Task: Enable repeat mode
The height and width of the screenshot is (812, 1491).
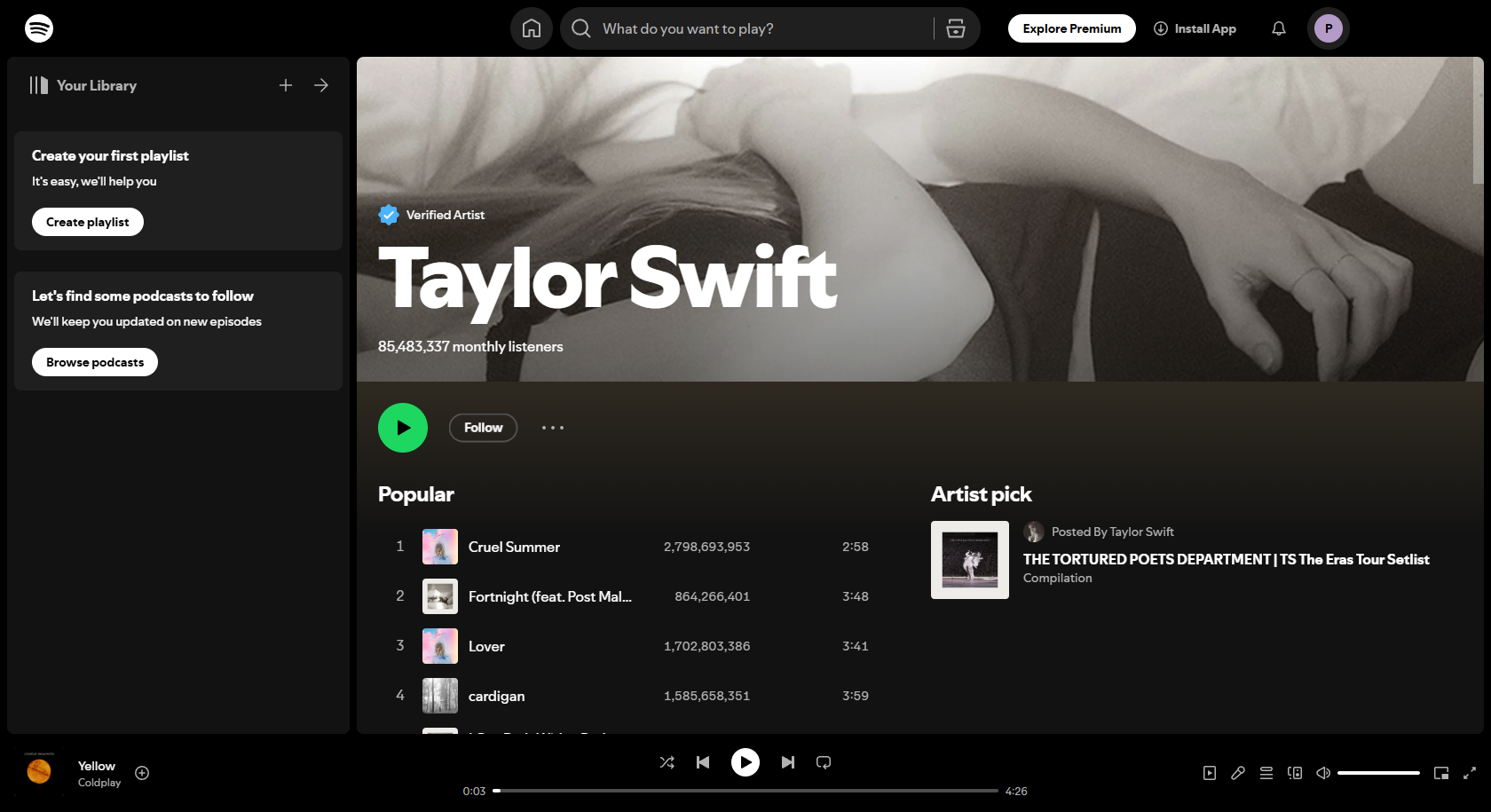Action: (824, 761)
